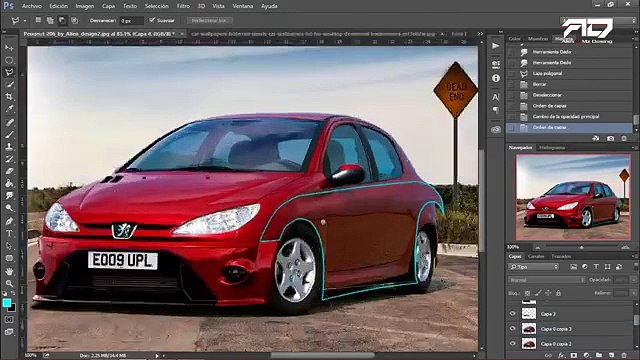640x360 pixels.
Task: Open create adjustment layer menu icon
Action: tap(587, 356)
